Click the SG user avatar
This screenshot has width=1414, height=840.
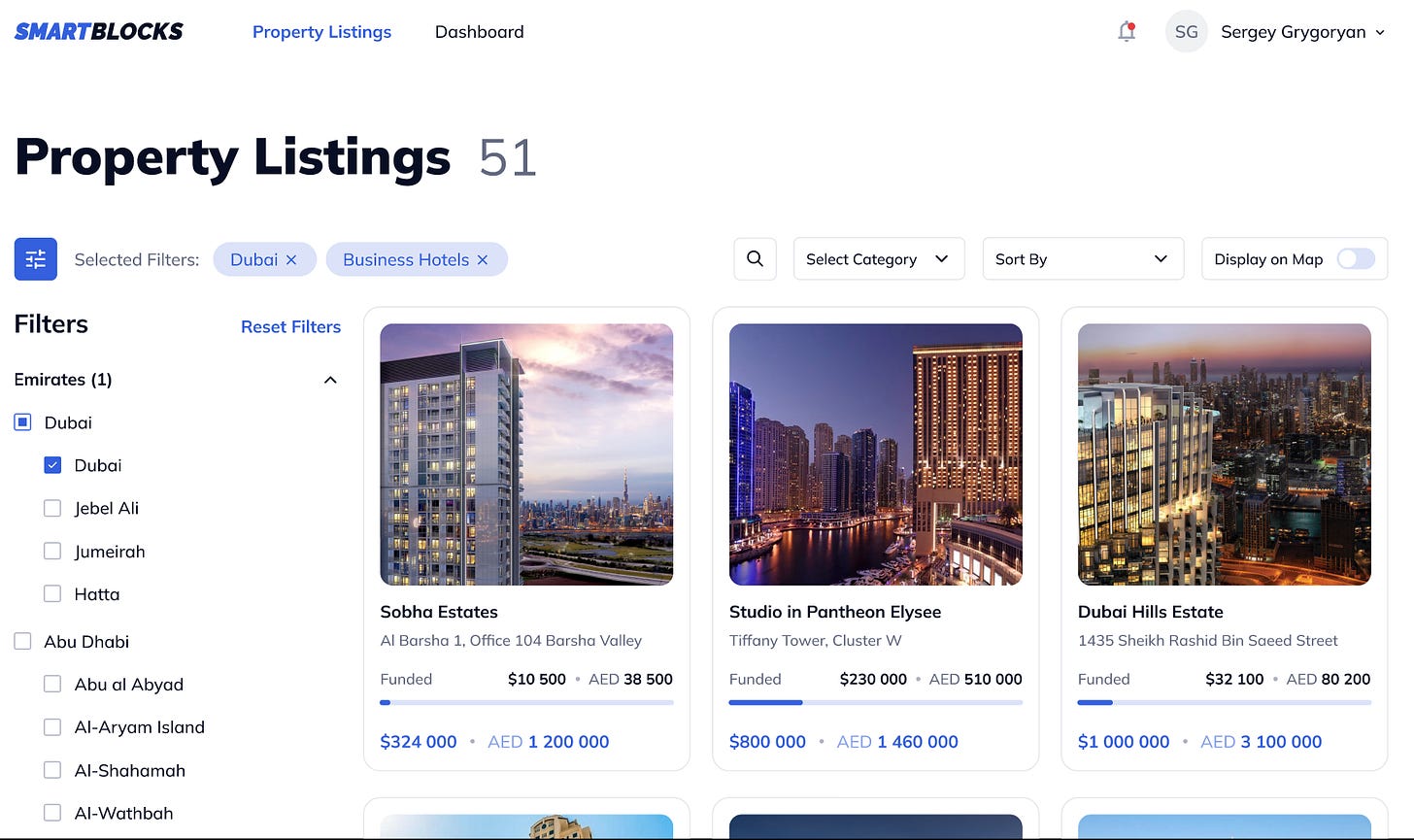pyautogui.click(x=1186, y=32)
